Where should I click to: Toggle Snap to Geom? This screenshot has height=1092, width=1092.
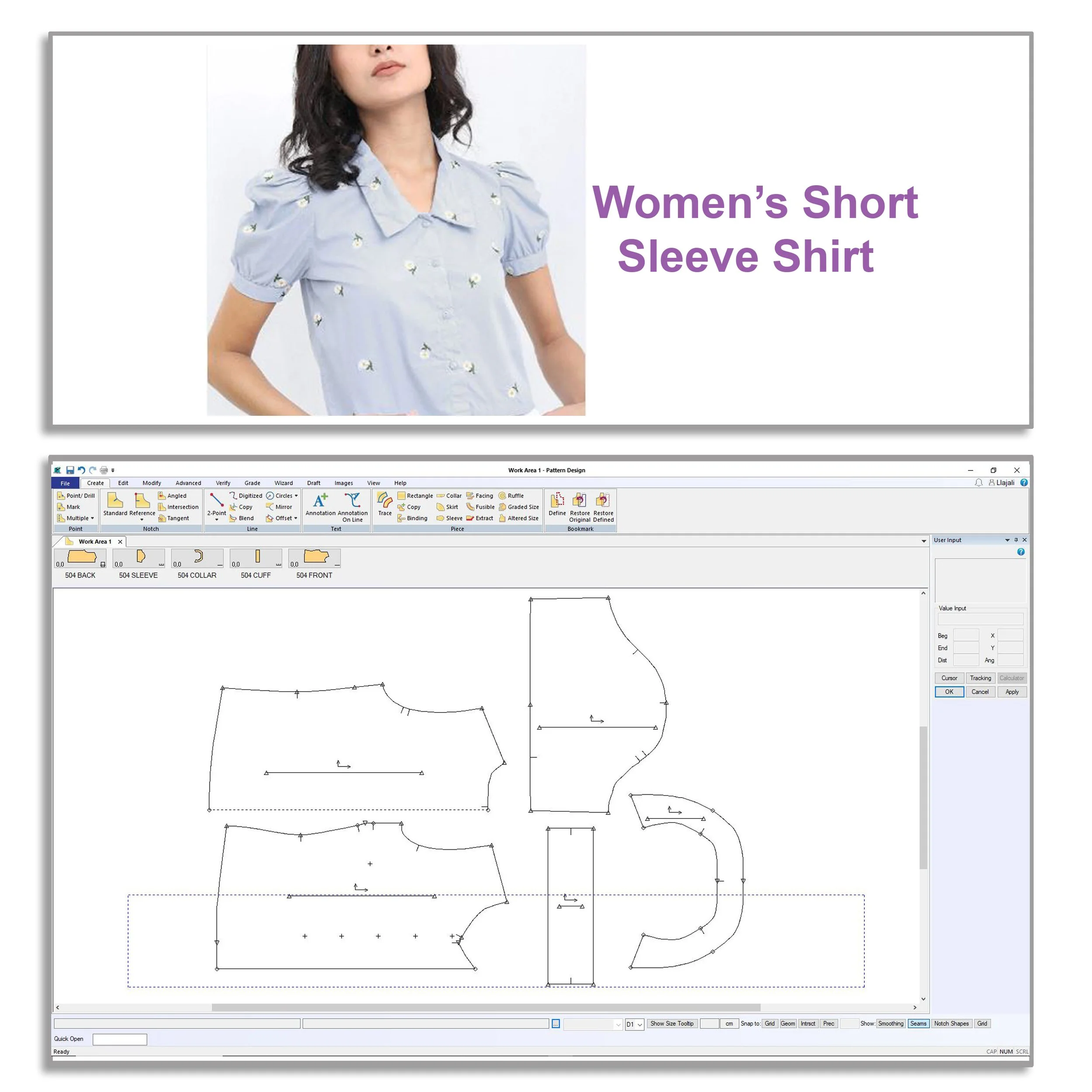(788, 1023)
